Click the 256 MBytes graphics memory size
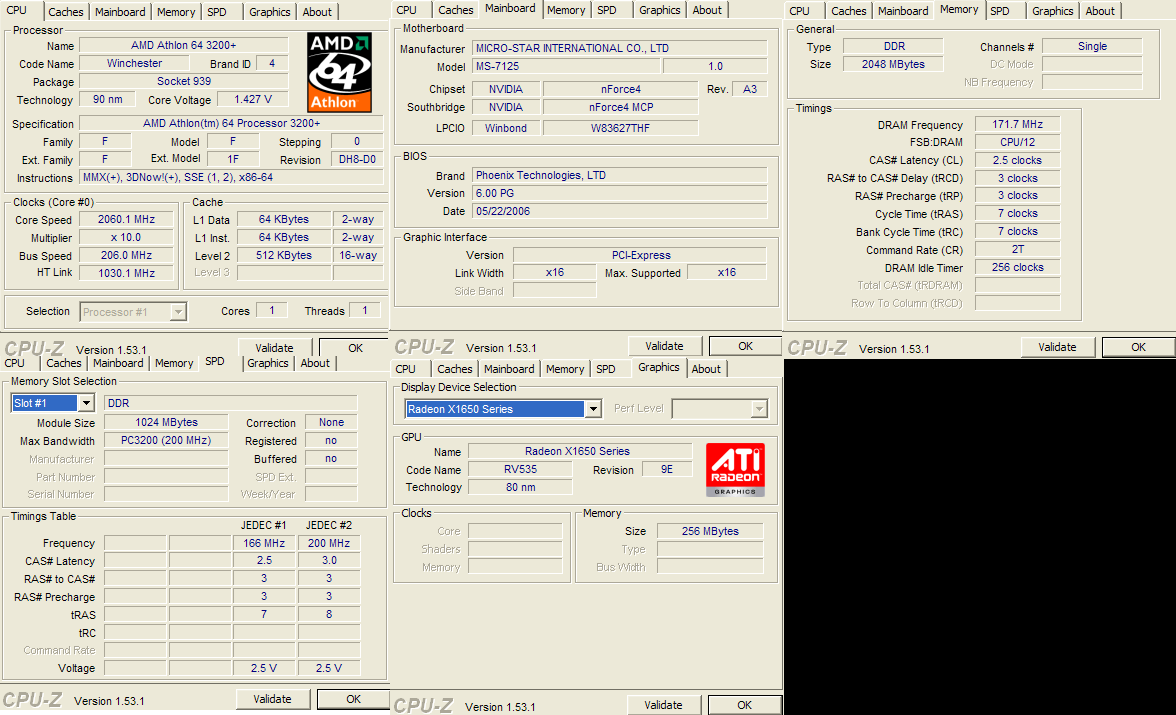 [710, 531]
